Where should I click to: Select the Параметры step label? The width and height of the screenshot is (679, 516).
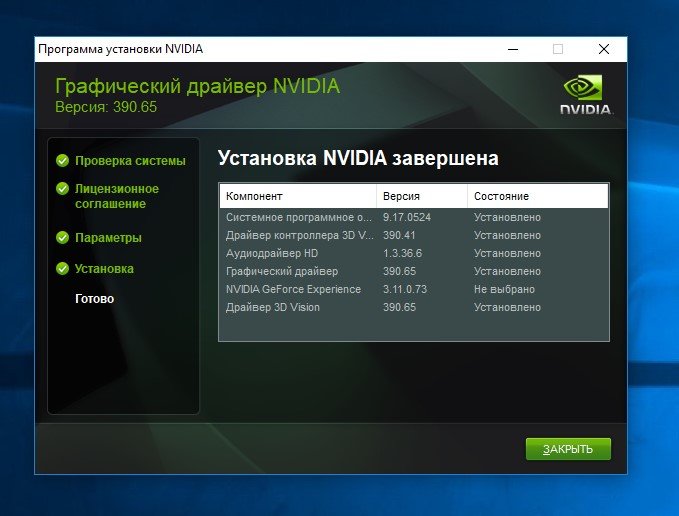point(108,238)
